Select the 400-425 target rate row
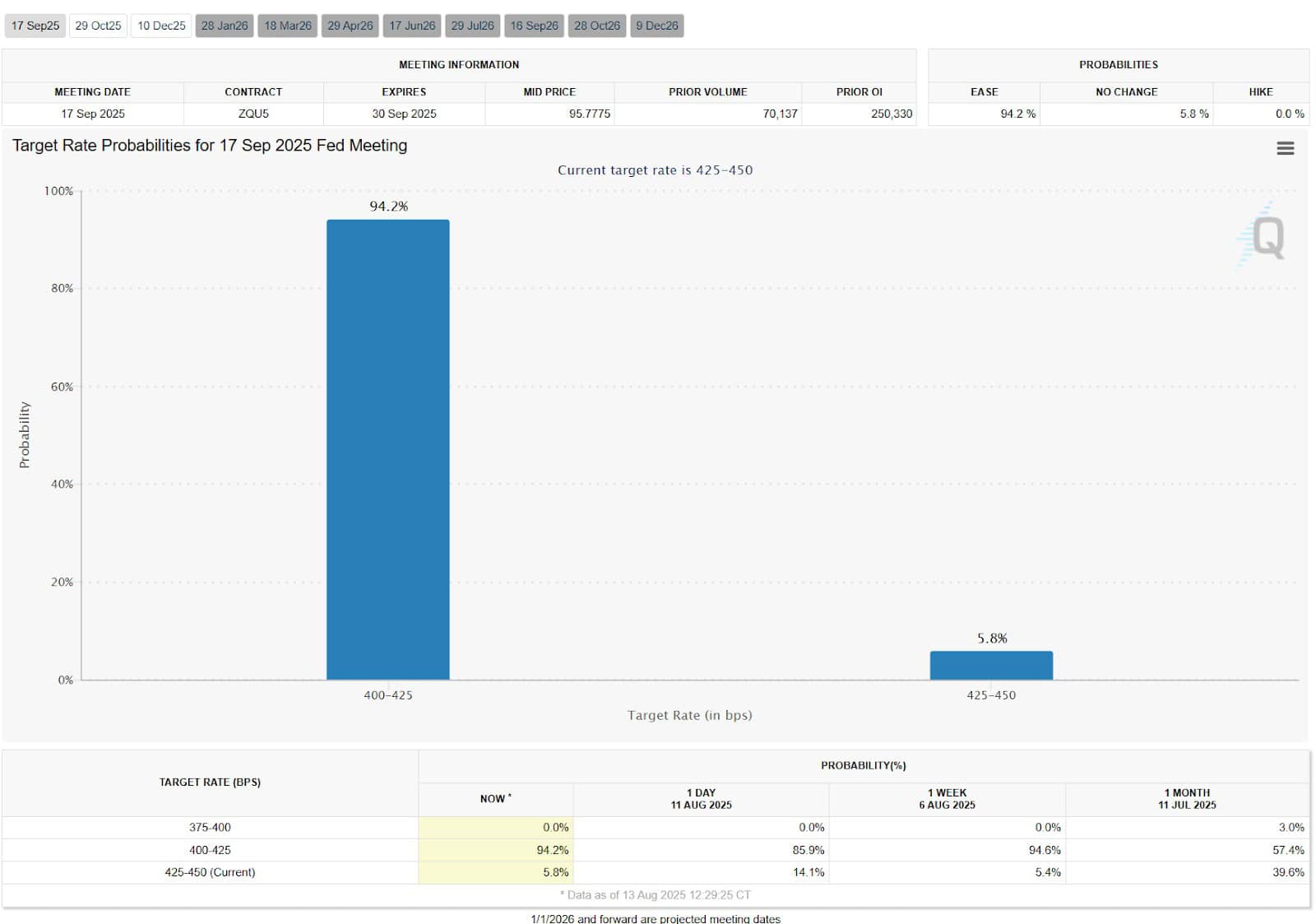 (655, 850)
